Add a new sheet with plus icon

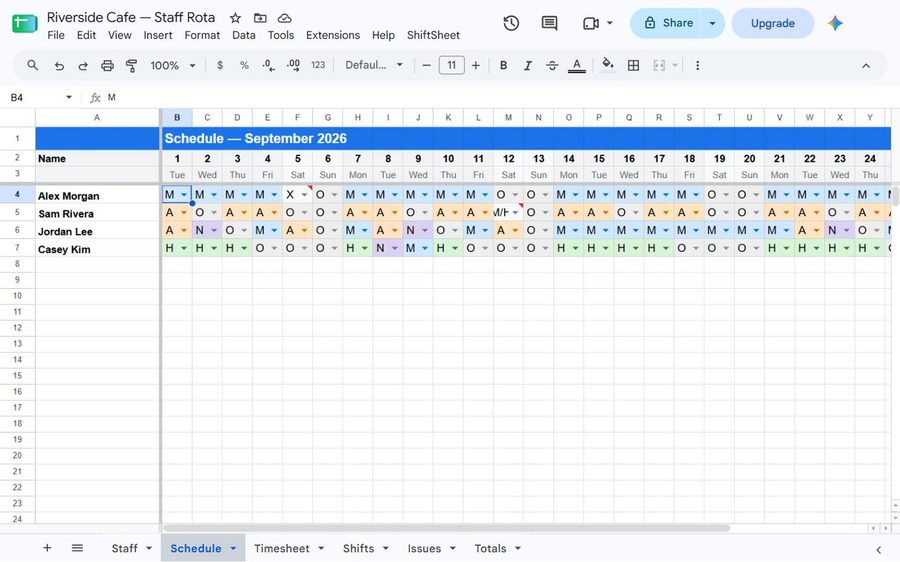(47, 548)
